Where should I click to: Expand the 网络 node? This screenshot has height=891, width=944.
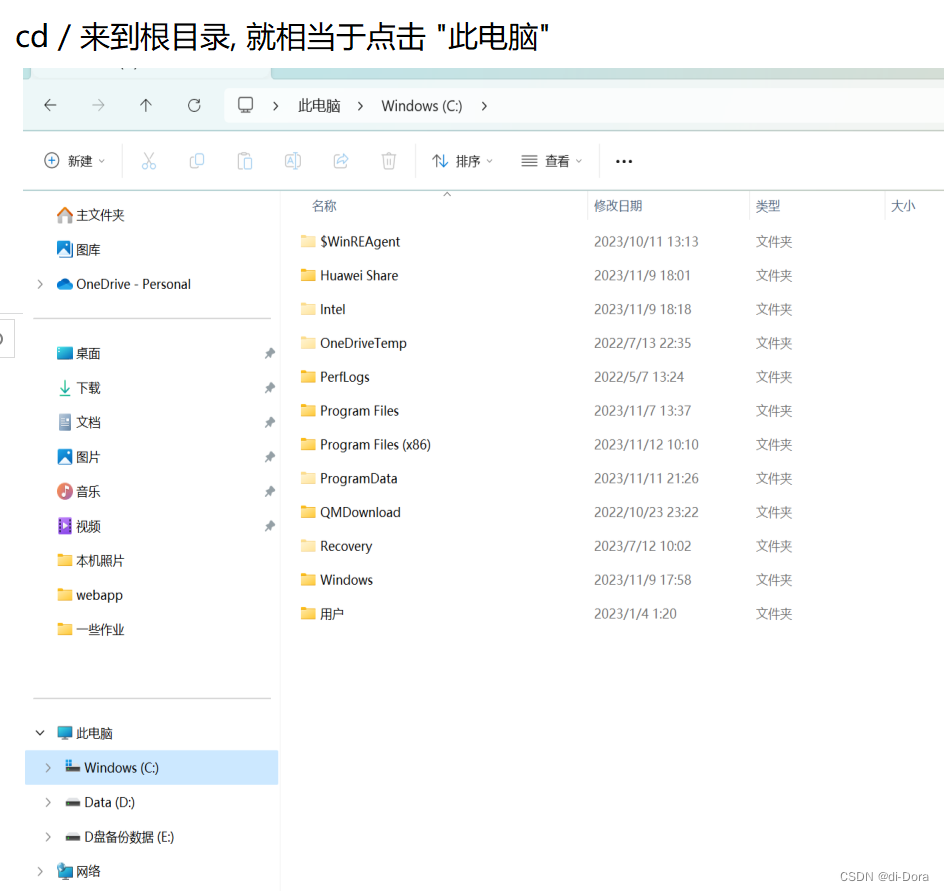40,871
